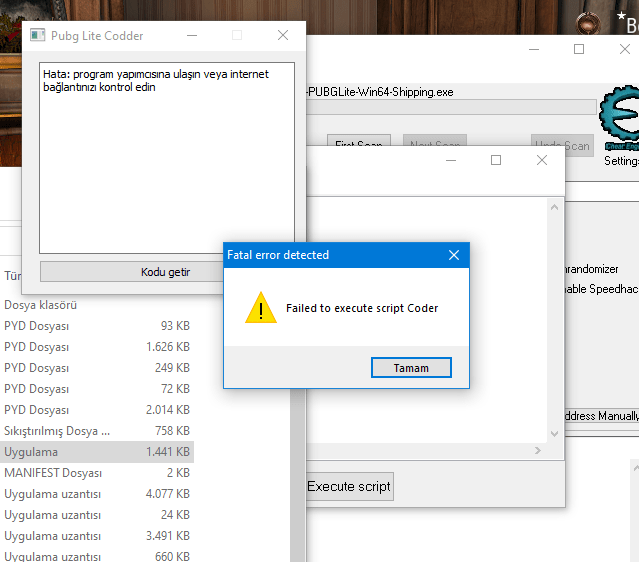Click the PUBGLite-Win64-Shipping.exe process label
This screenshot has height=562, width=639.
point(380,92)
